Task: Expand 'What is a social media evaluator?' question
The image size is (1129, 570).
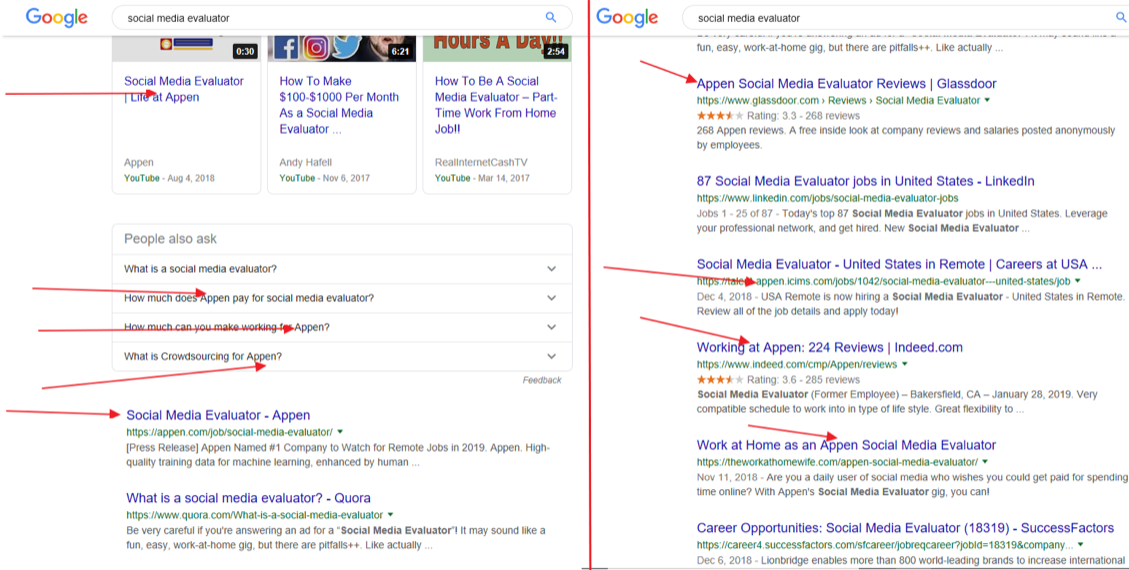Action: coord(342,268)
